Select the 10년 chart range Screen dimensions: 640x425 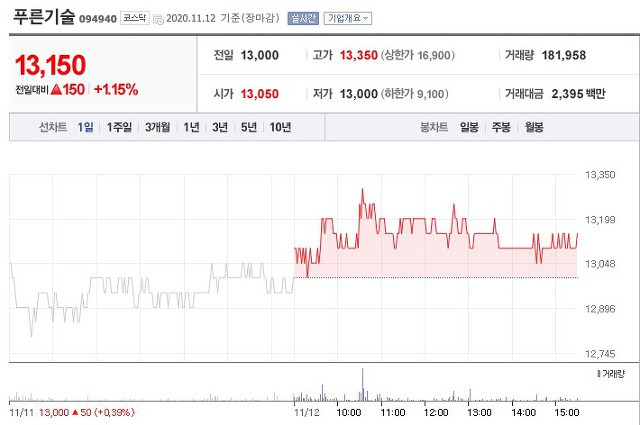(281, 127)
